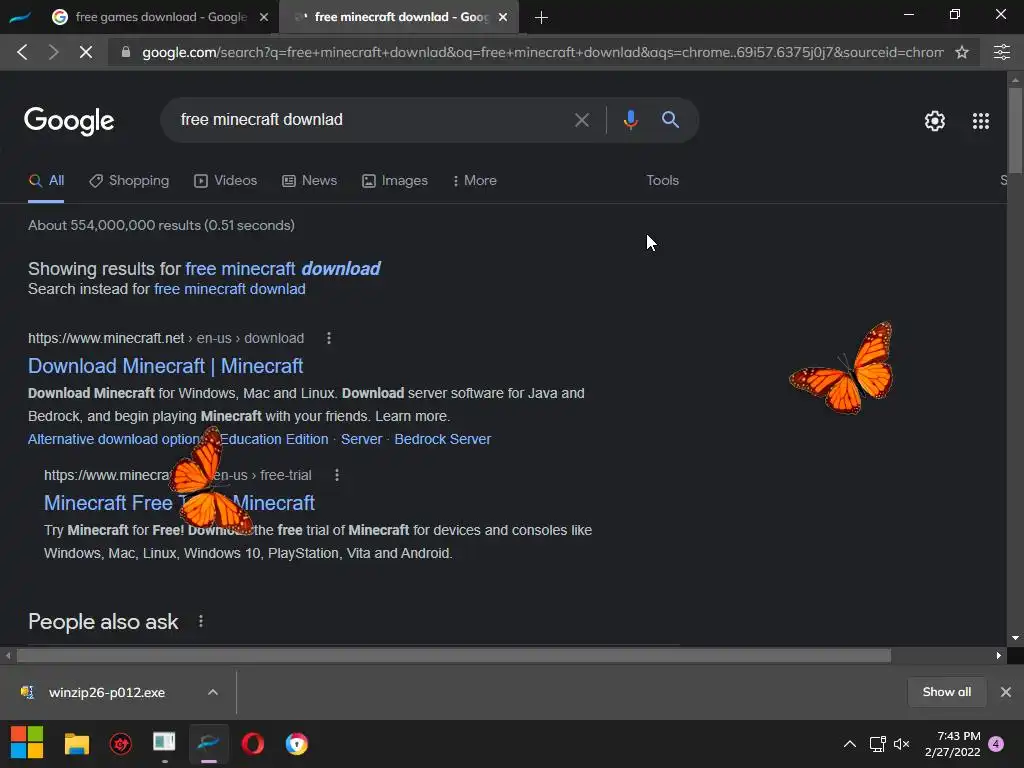
Task: Close the 'free minecraft download' tab
Action: point(503,17)
